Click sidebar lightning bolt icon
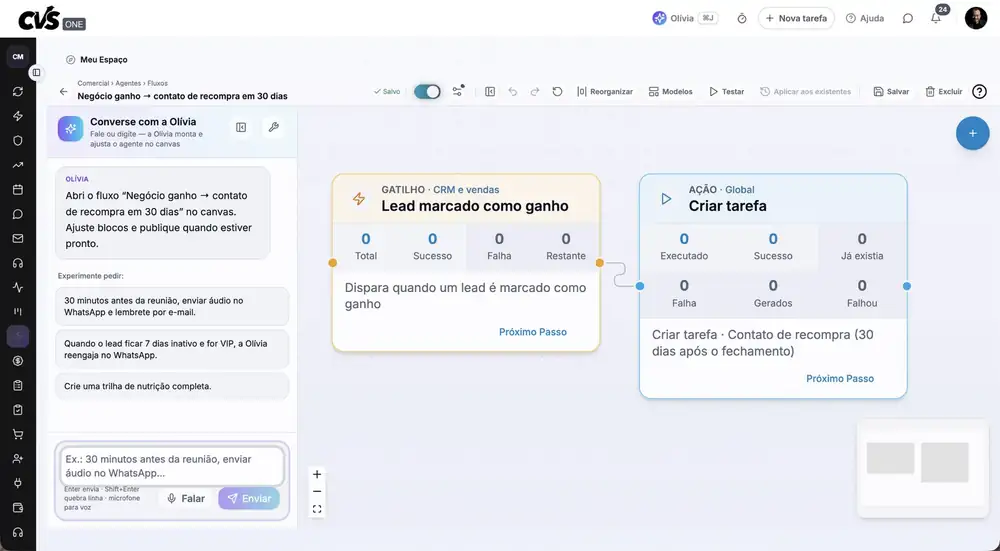This screenshot has height=551, width=1000. tap(18, 116)
